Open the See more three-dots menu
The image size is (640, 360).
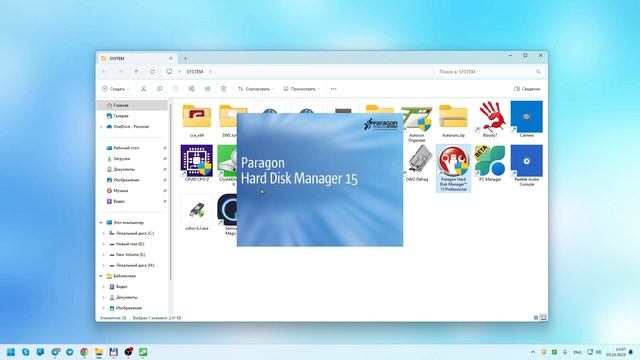pyautogui.click(x=333, y=89)
